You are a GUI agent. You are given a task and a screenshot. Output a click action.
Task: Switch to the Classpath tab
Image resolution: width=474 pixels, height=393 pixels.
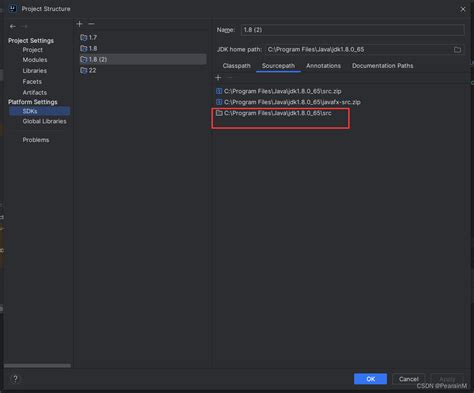coord(236,66)
